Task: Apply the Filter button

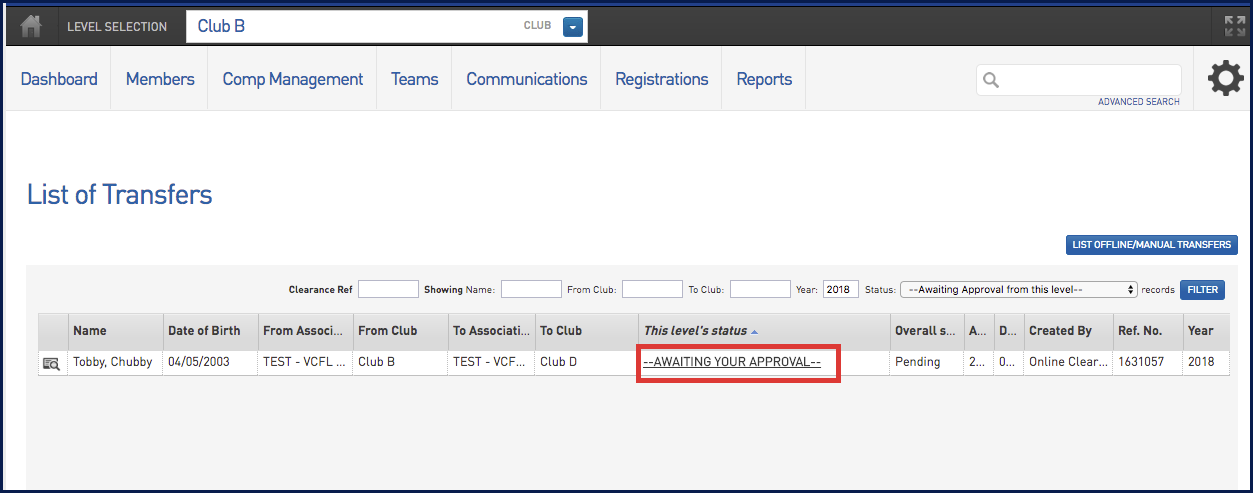Action: point(1203,290)
